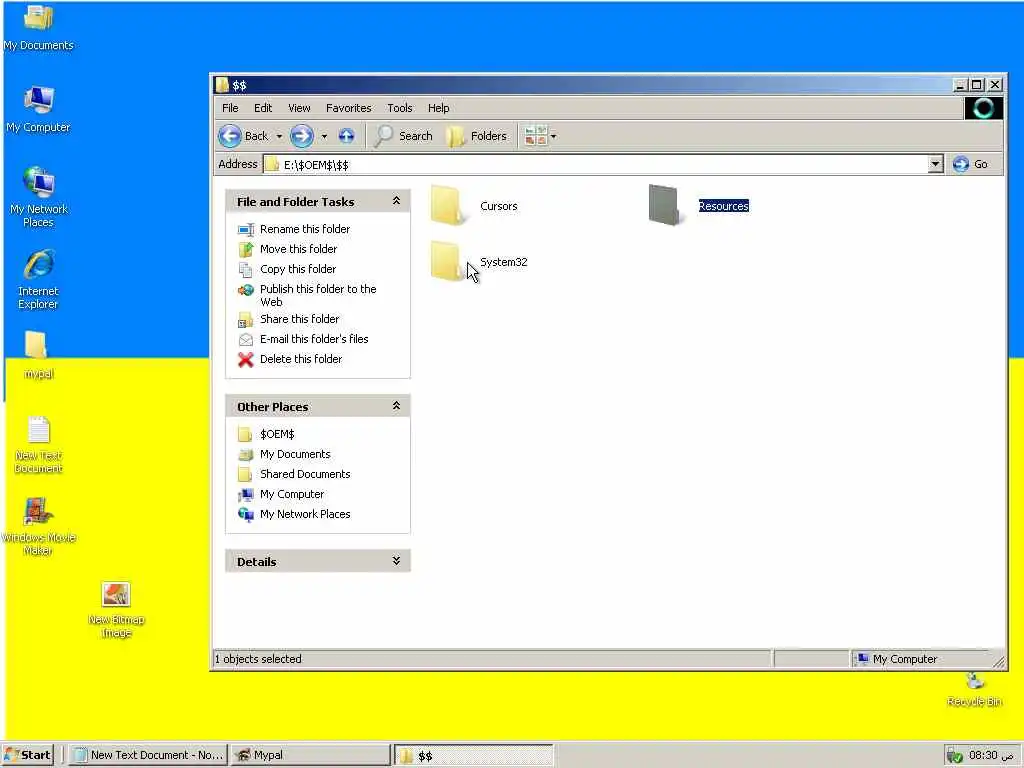Select the Recycle Bin desktop icon
1024x768 pixels.
[x=975, y=681]
